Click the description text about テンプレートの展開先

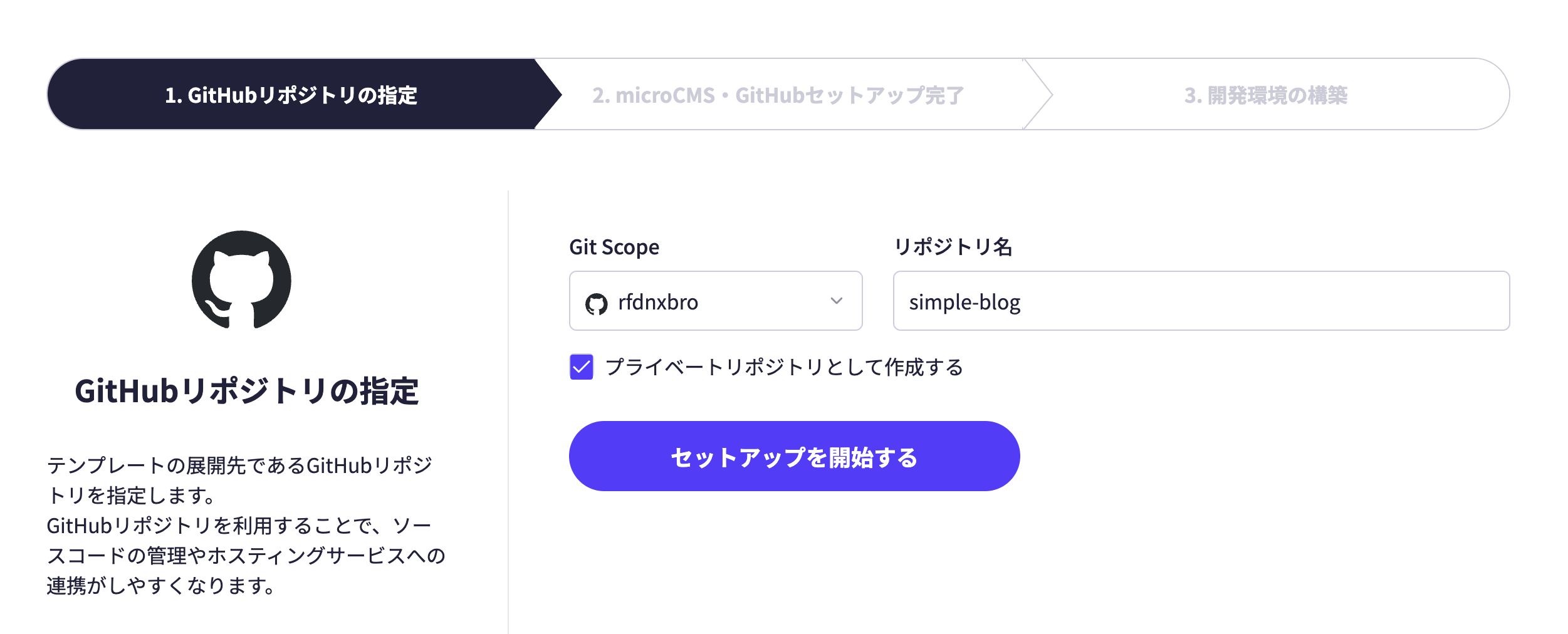tap(246, 525)
